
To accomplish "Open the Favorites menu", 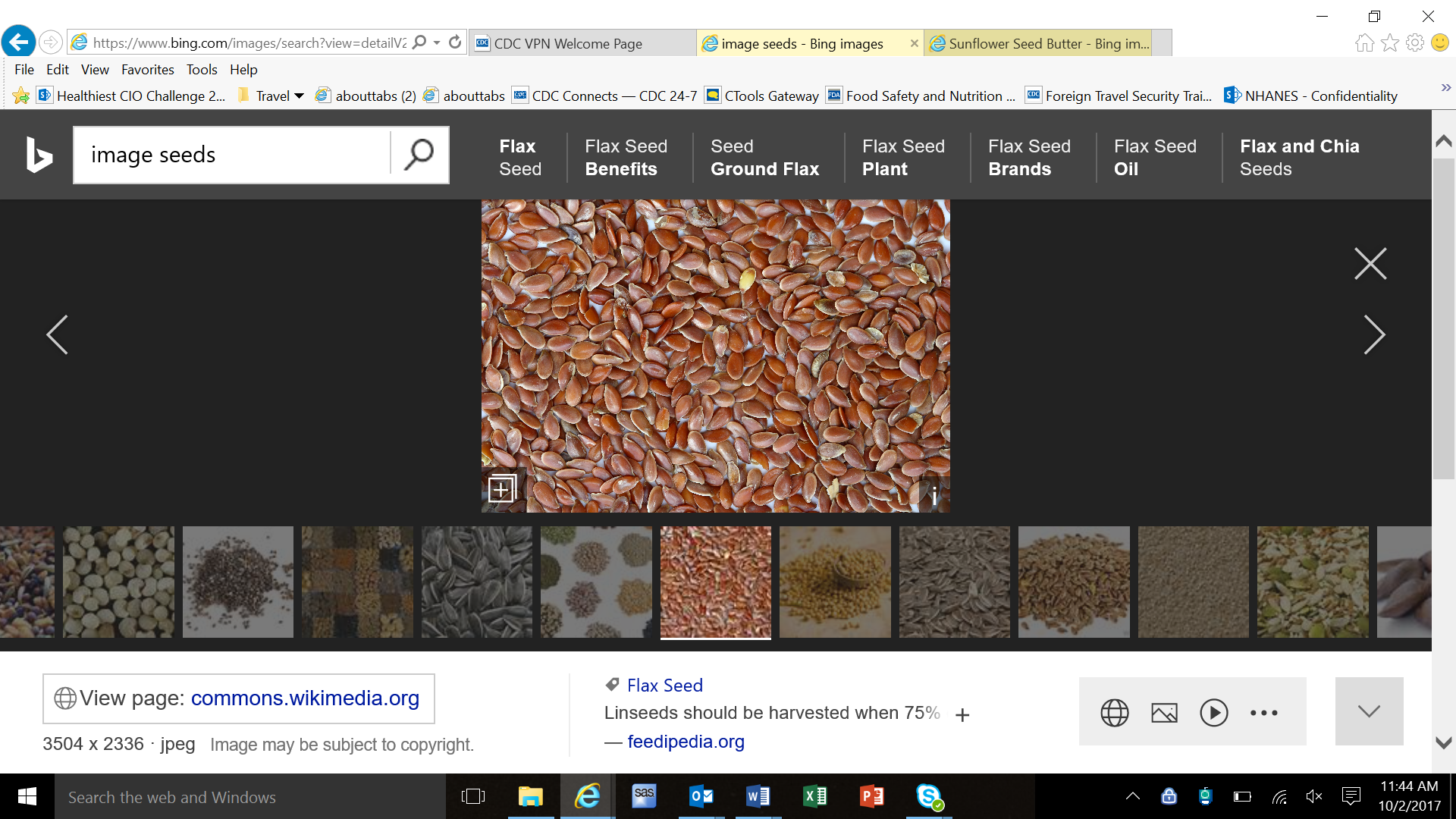I will (147, 70).
